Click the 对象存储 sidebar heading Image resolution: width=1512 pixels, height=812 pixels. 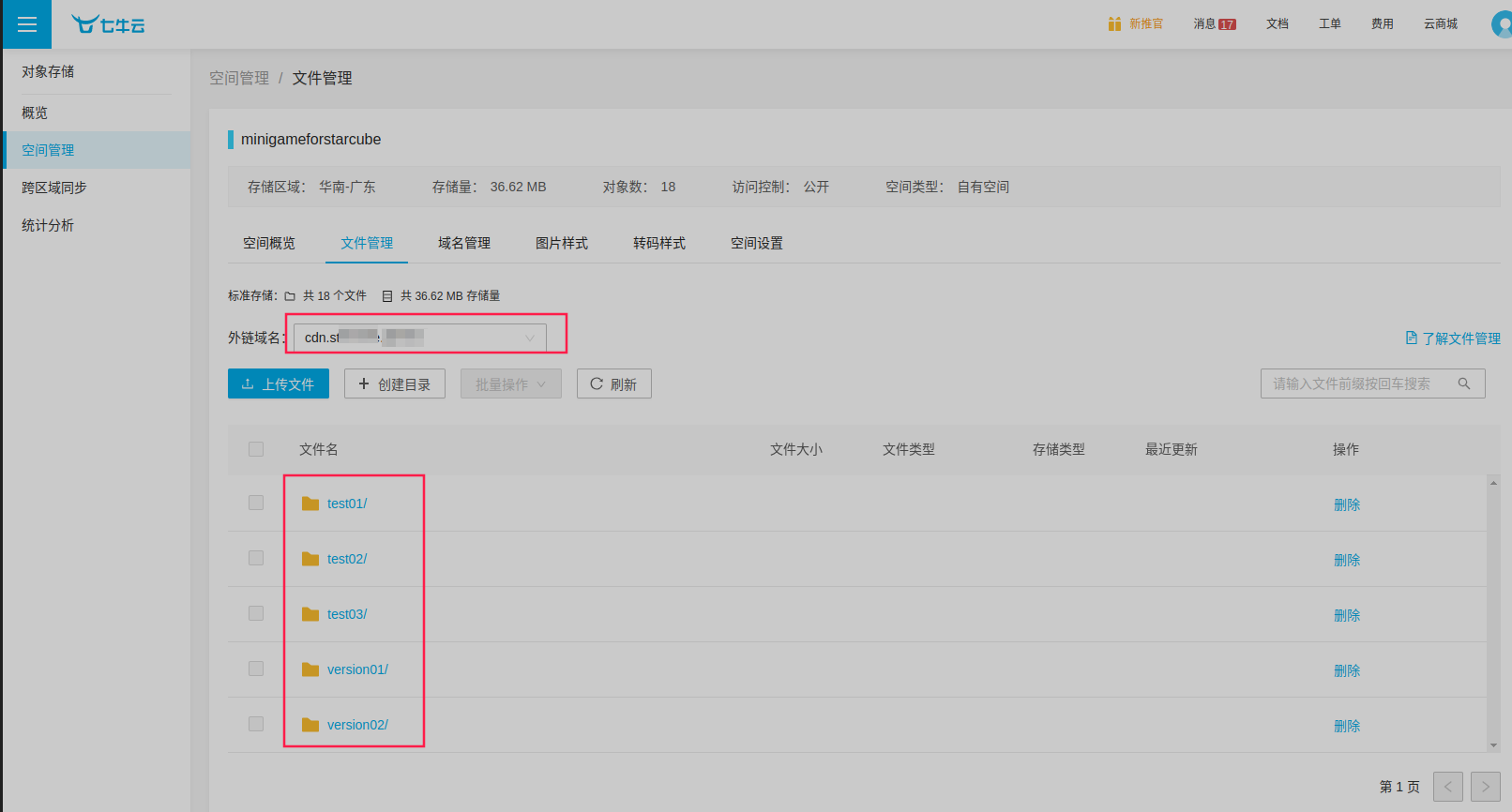48,71
